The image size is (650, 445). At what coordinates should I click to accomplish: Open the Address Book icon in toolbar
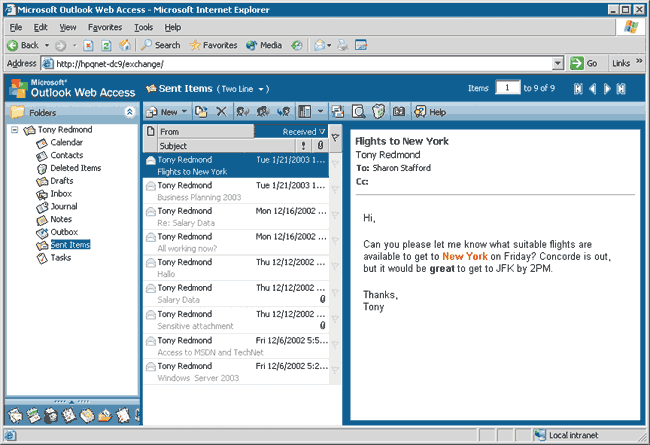[x=399, y=112]
